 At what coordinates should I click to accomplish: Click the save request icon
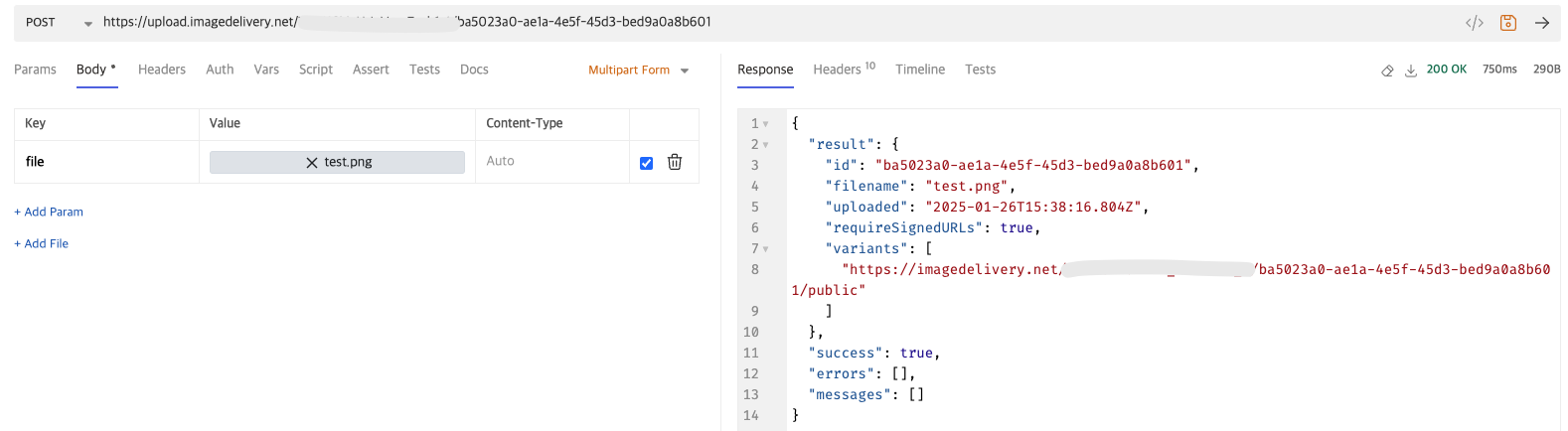click(1508, 23)
